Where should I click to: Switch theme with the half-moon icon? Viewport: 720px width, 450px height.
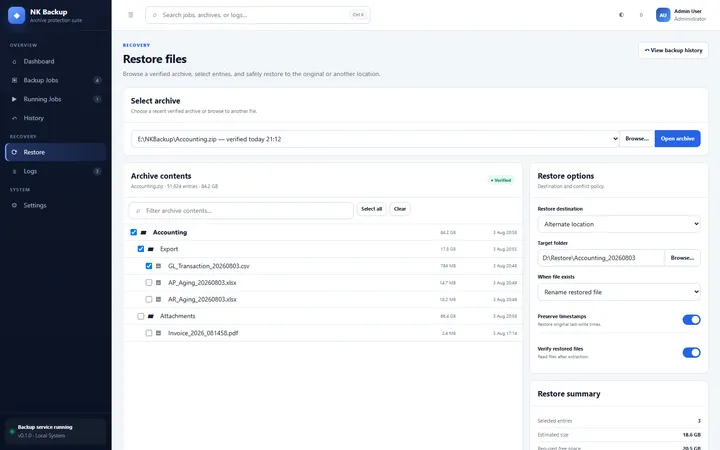coord(621,15)
